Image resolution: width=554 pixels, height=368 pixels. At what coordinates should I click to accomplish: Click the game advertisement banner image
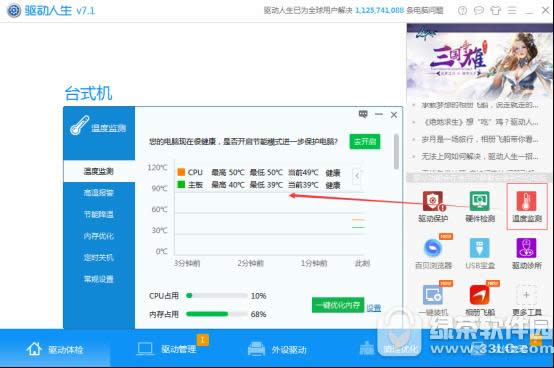click(480, 63)
